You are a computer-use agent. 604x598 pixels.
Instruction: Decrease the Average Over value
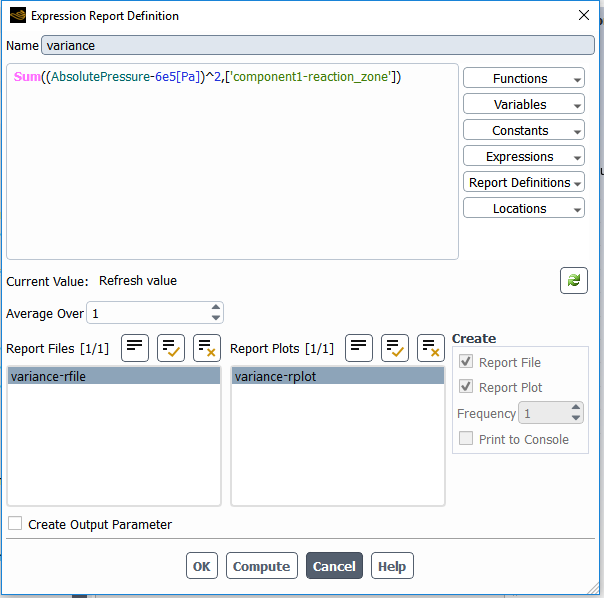click(216, 318)
